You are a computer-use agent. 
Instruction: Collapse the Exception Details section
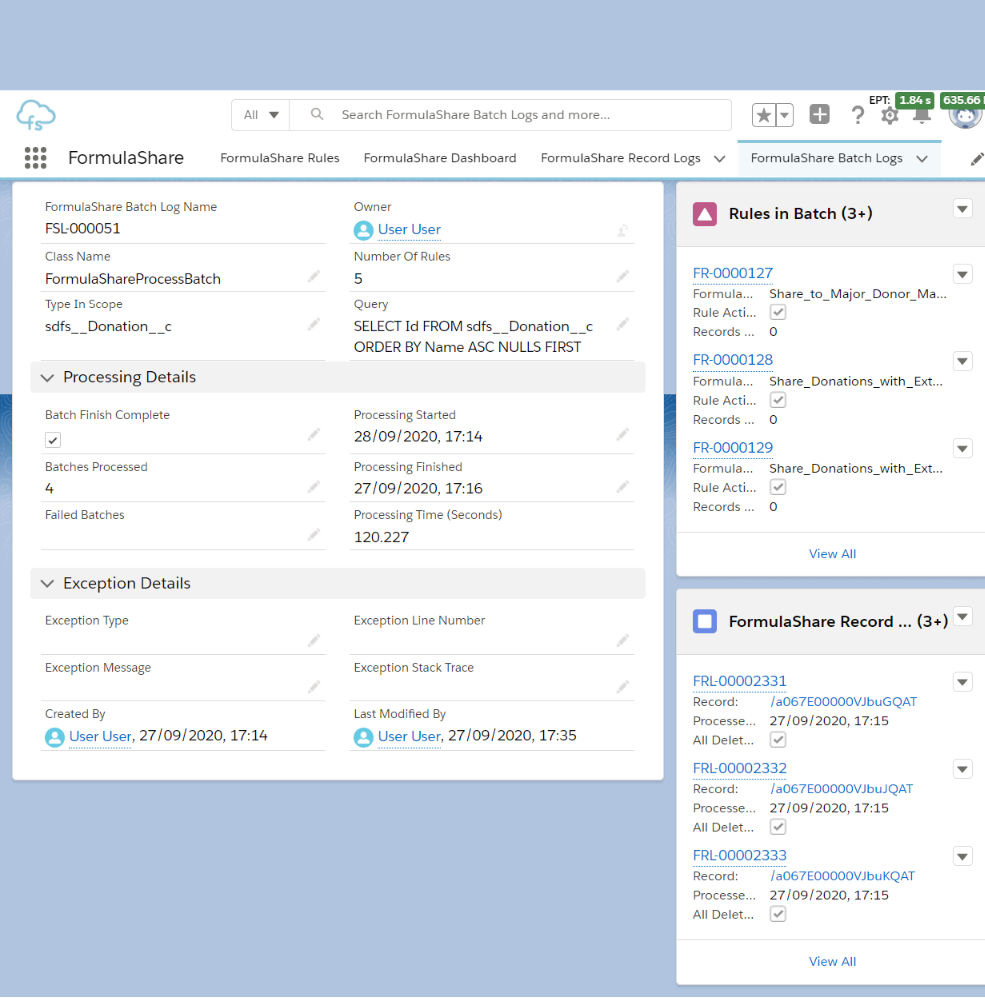click(47, 583)
